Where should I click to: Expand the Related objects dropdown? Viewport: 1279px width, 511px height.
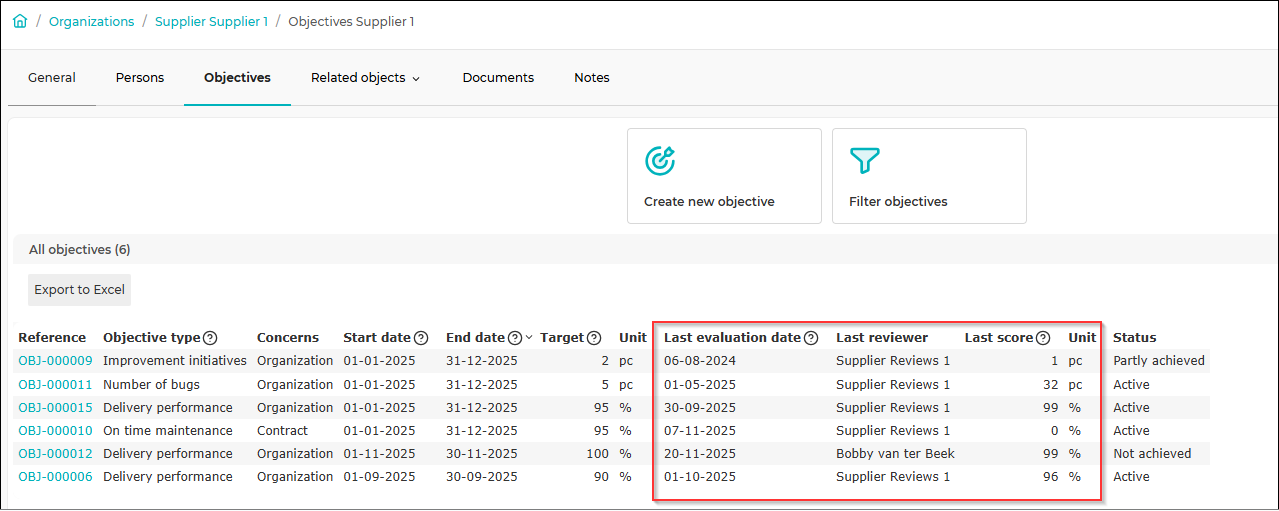[x=365, y=77]
